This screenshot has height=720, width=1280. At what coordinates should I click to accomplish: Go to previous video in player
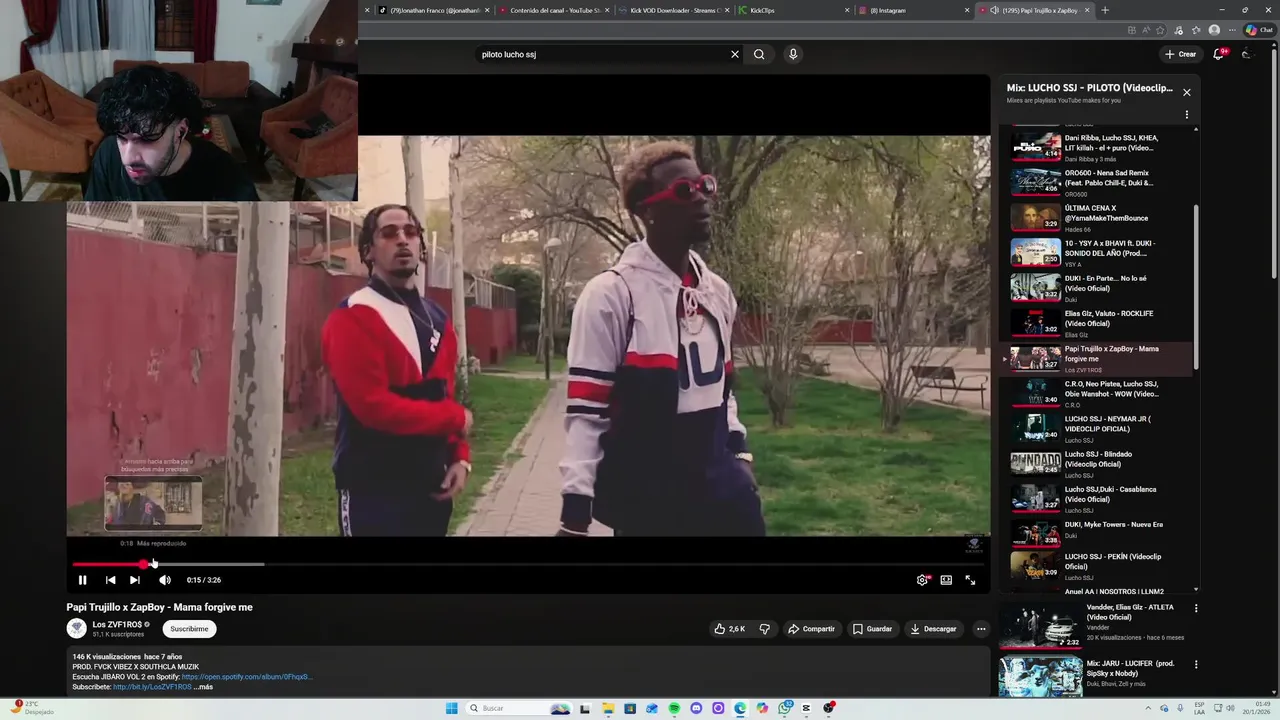pyautogui.click(x=110, y=580)
